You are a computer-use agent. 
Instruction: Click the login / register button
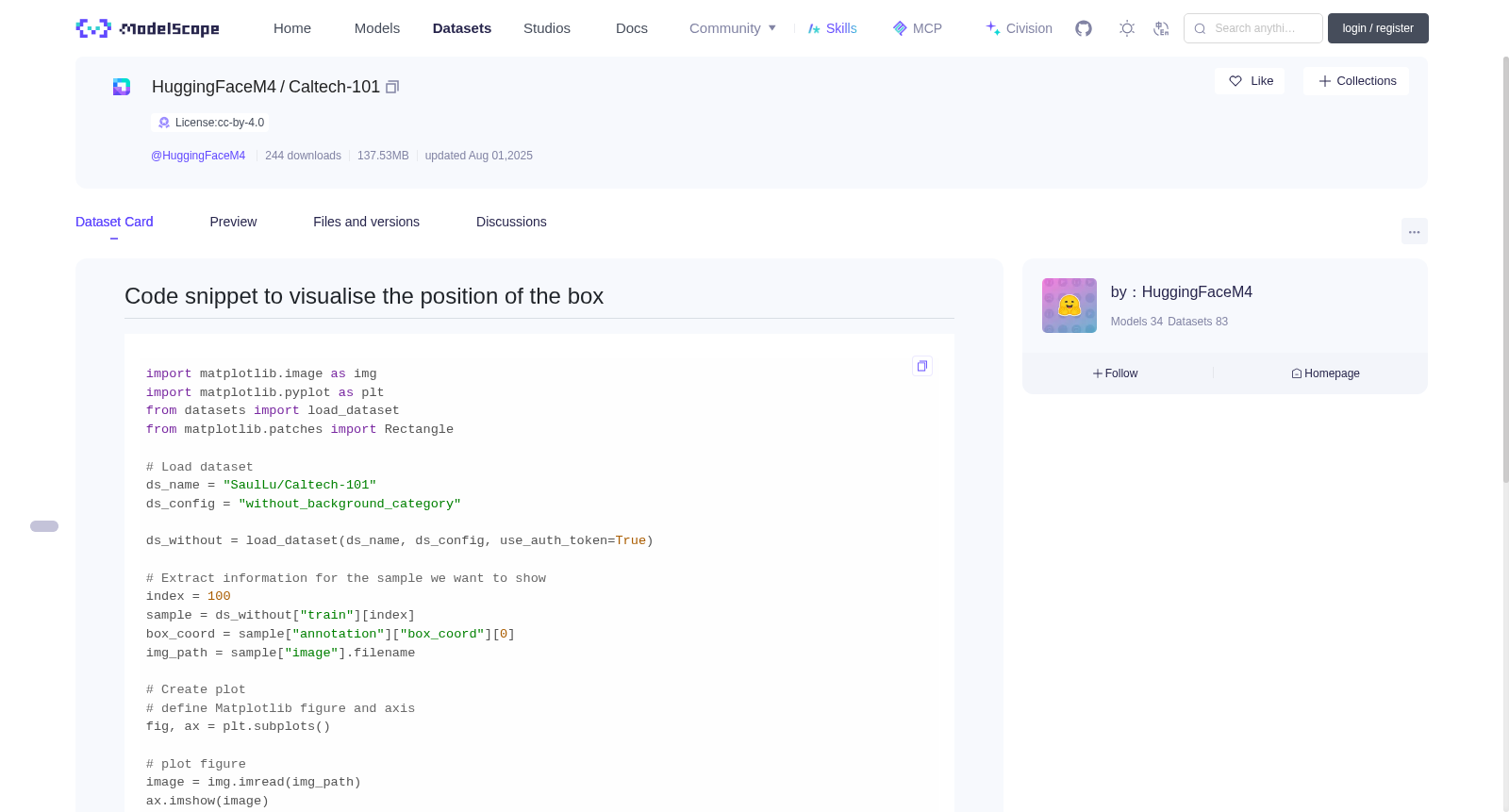tap(1378, 28)
